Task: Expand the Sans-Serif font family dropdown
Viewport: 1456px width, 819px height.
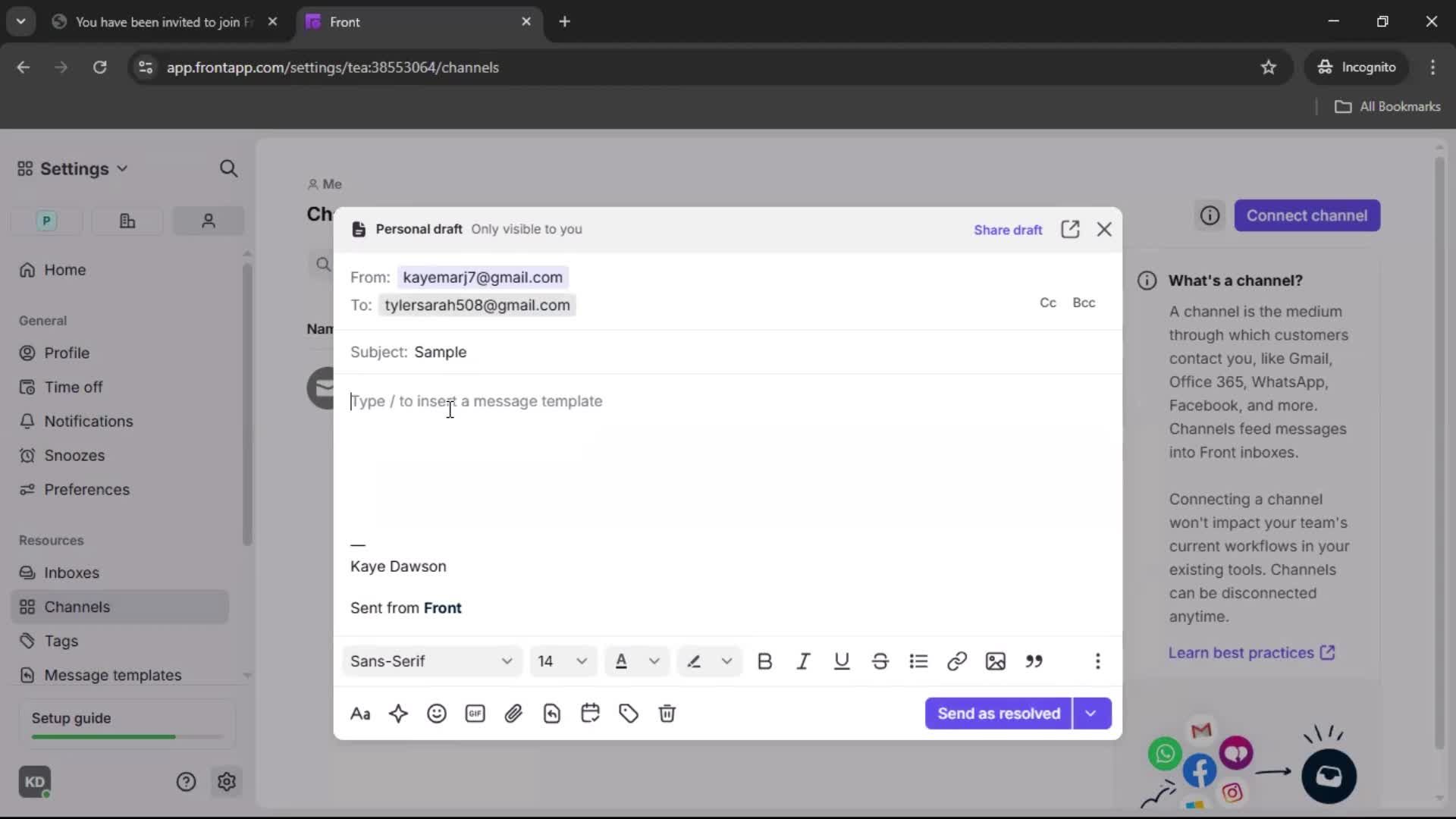Action: (x=431, y=661)
